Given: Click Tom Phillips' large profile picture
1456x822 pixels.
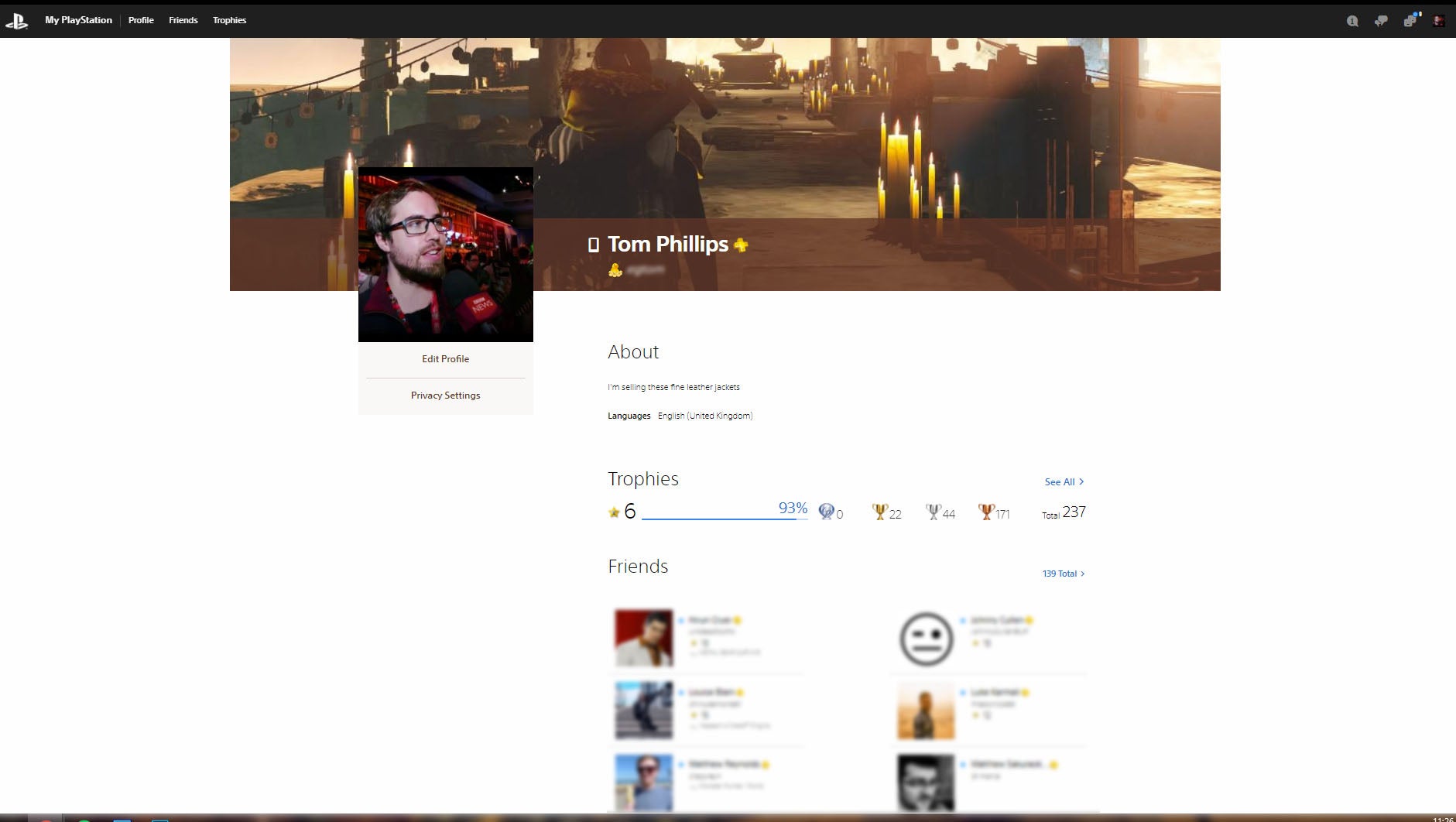Looking at the screenshot, I should click(446, 255).
